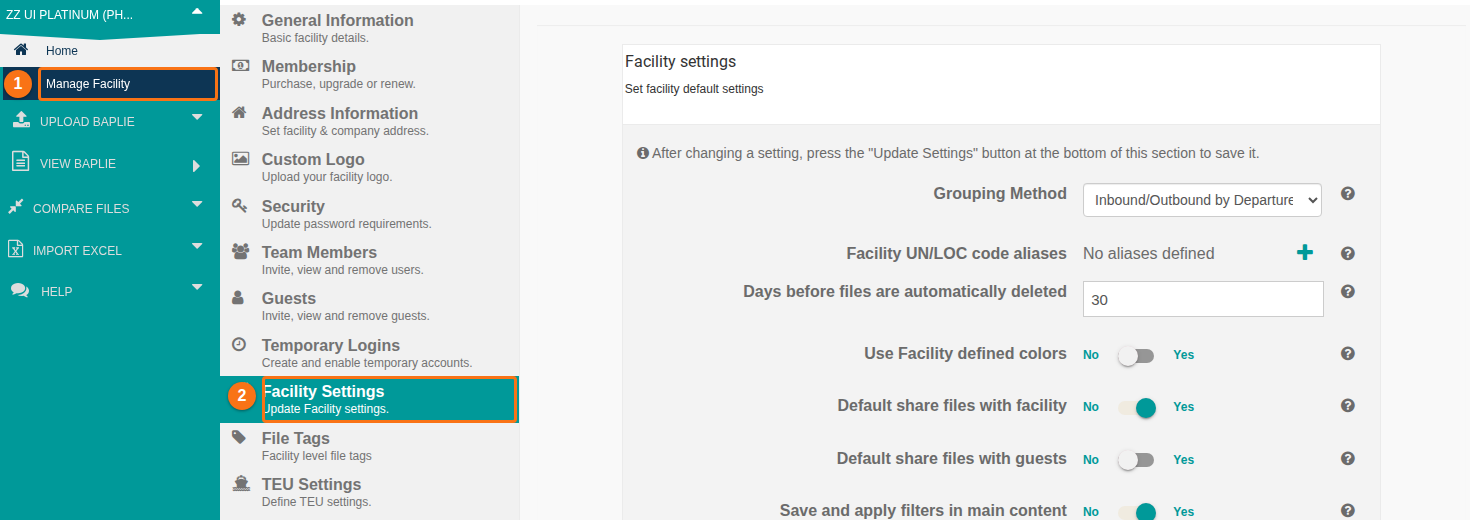
Task: Open the Security section
Action: click(370, 213)
